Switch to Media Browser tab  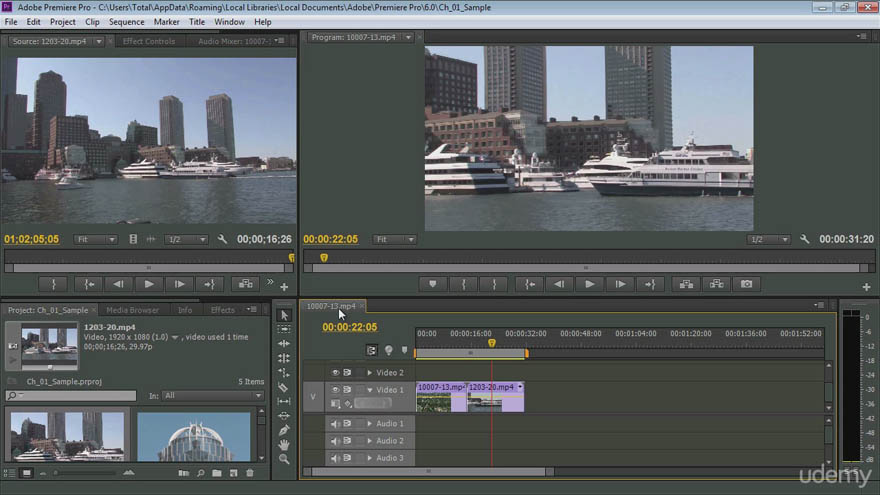(132, 310)
